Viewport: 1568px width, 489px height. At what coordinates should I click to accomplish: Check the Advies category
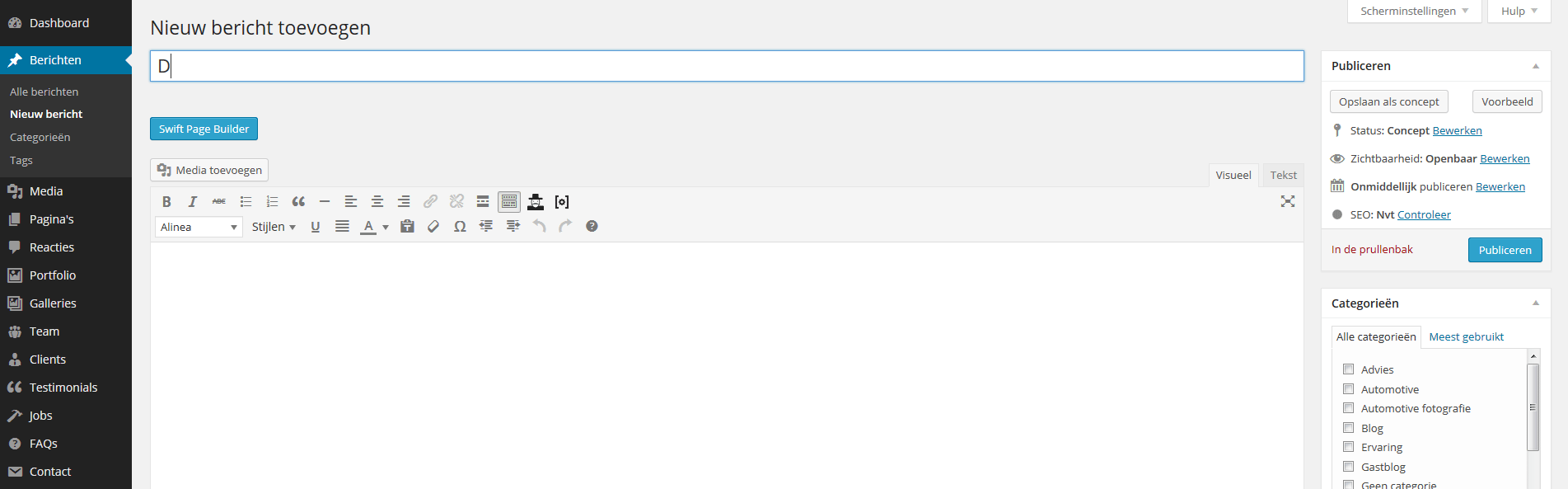[x=1349, y=369]
